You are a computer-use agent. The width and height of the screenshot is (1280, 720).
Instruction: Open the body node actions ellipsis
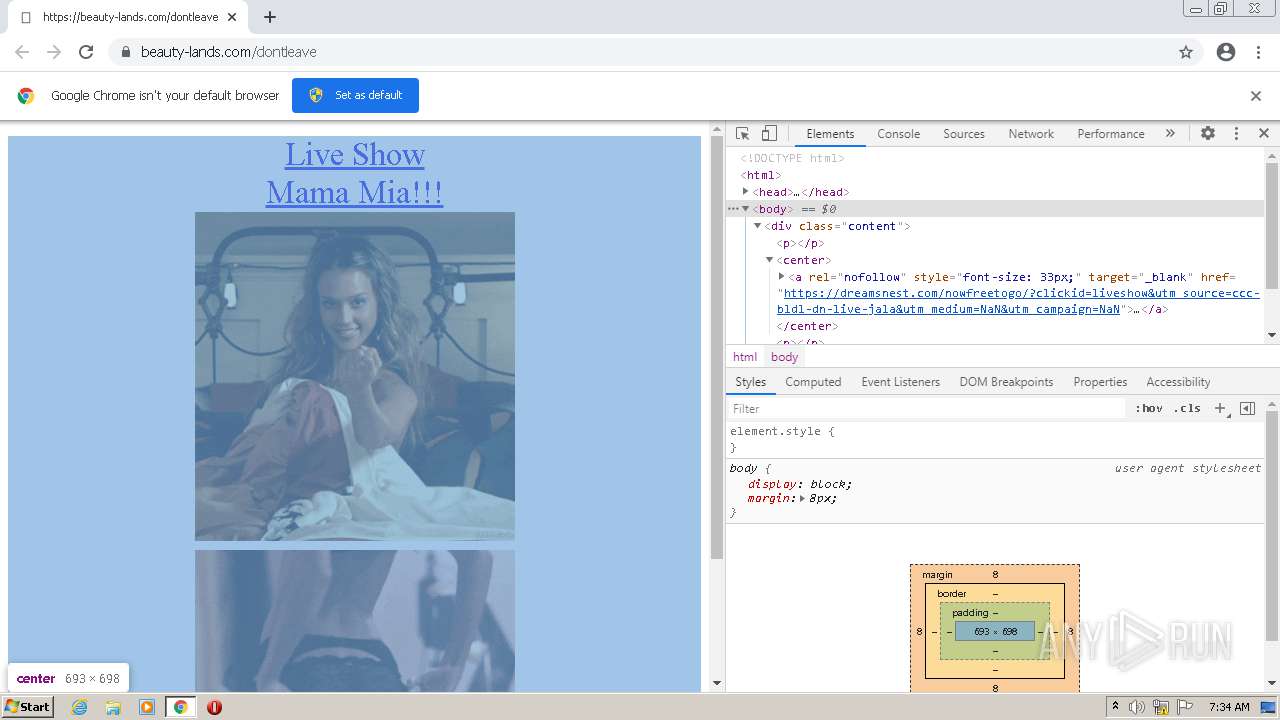pyautogui.click(x=733, y=209)
